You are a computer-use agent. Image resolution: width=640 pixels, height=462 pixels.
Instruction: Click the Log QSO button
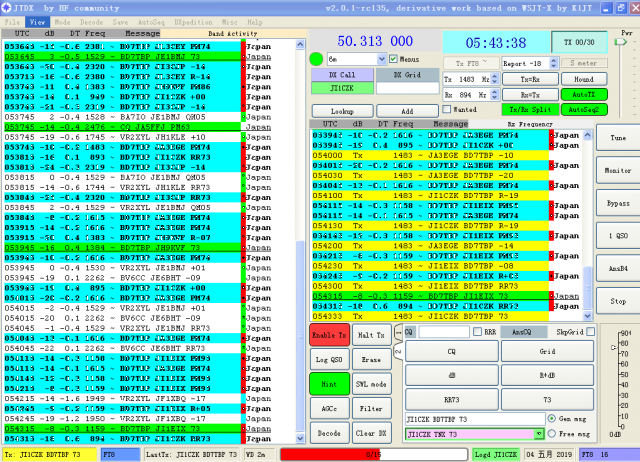tap(329, 360)
